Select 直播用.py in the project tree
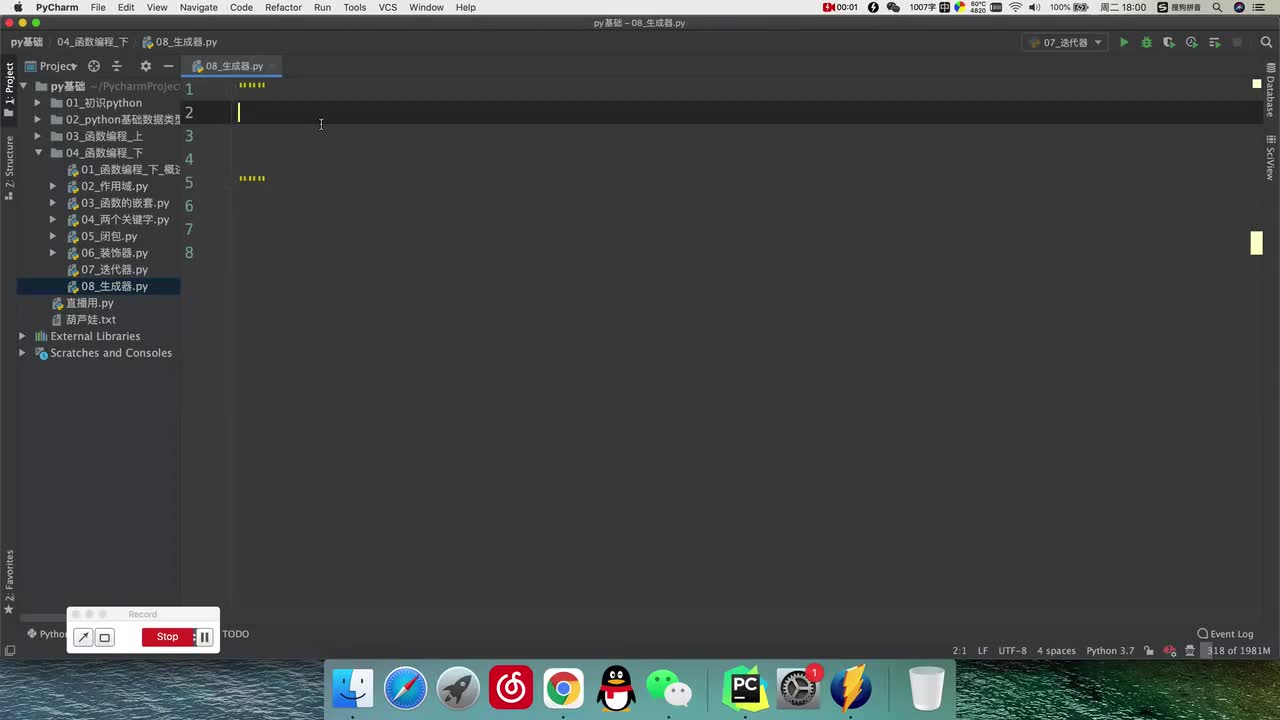 pos(89,303)
